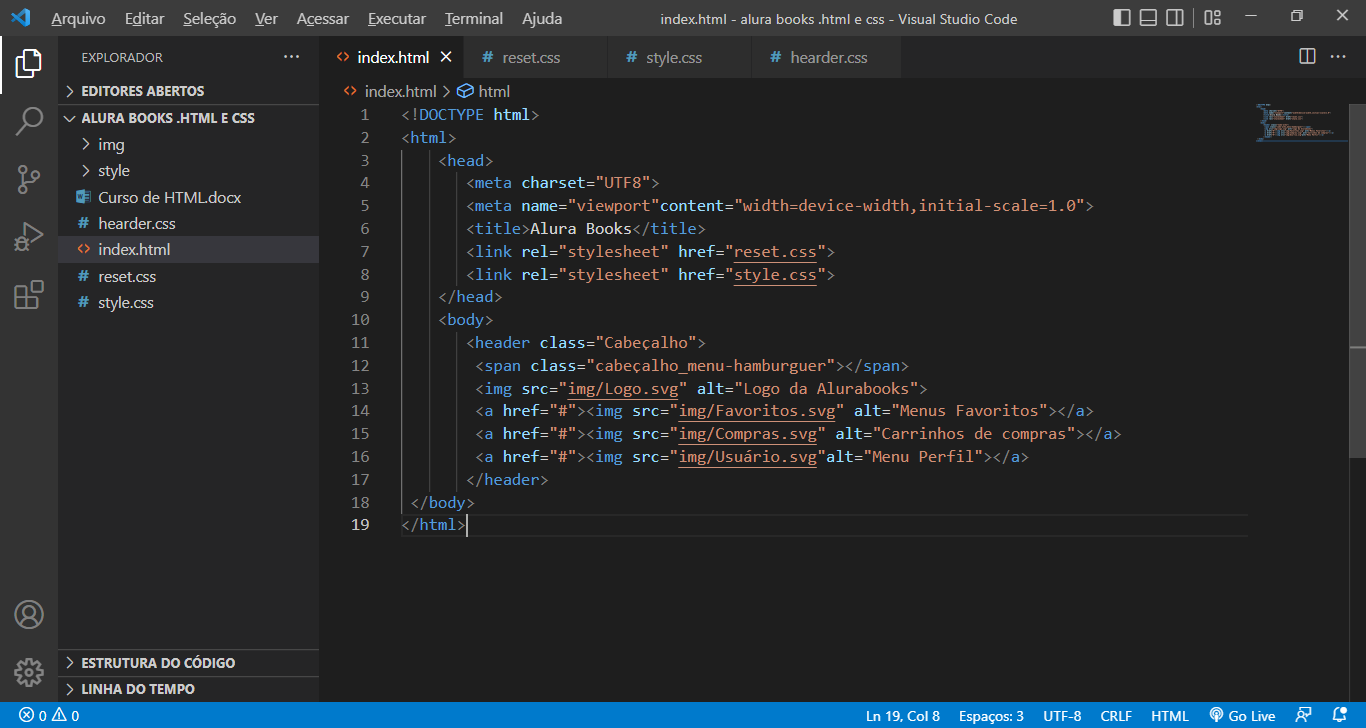Open the Arquivo menu

click(78, 18)
